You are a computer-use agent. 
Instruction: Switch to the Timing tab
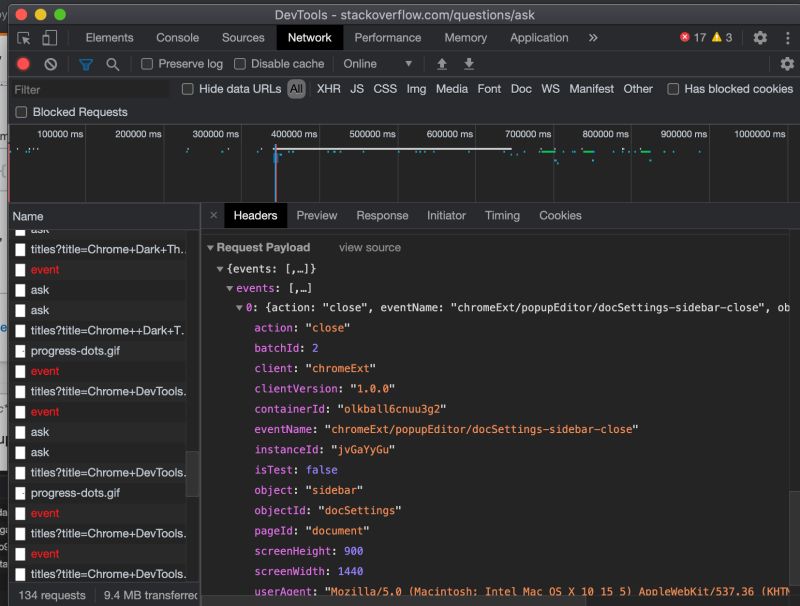pos(502,215)
